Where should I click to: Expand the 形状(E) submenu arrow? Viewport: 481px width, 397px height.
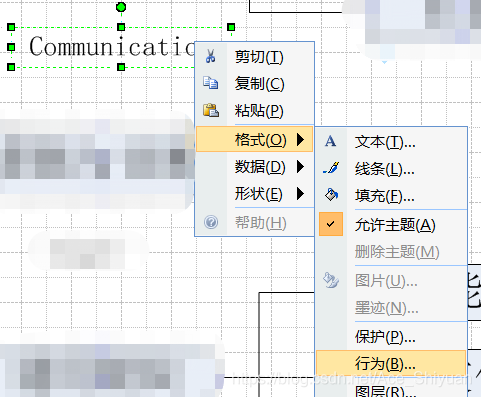[x=300, y=193]
